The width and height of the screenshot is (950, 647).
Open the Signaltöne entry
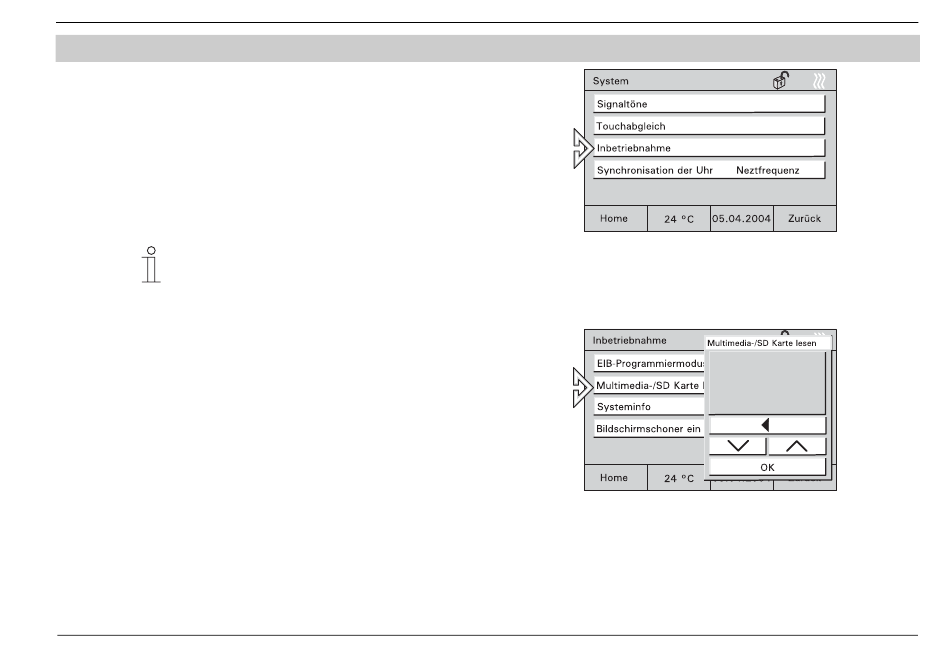(709, 104)
